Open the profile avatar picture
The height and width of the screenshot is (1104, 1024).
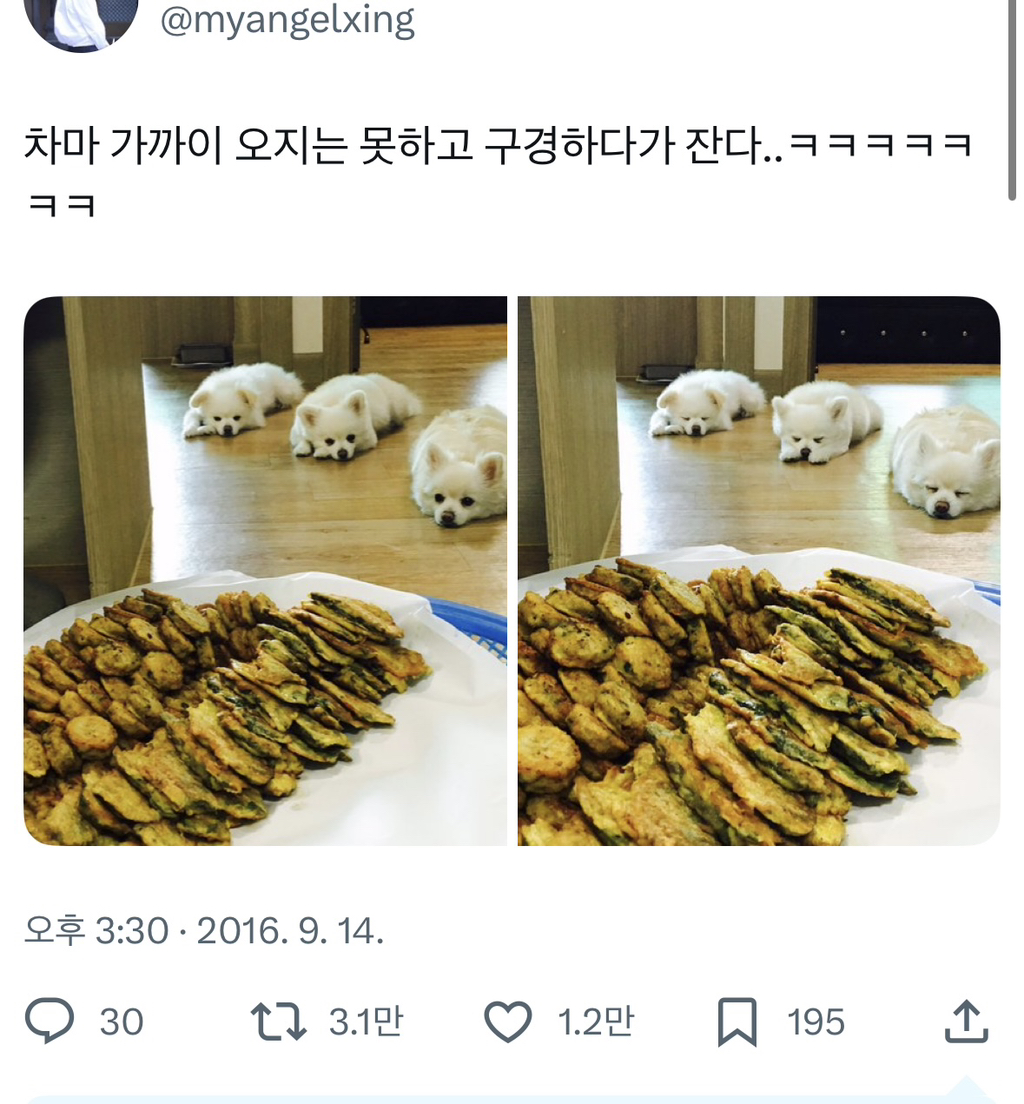[81, 21]
